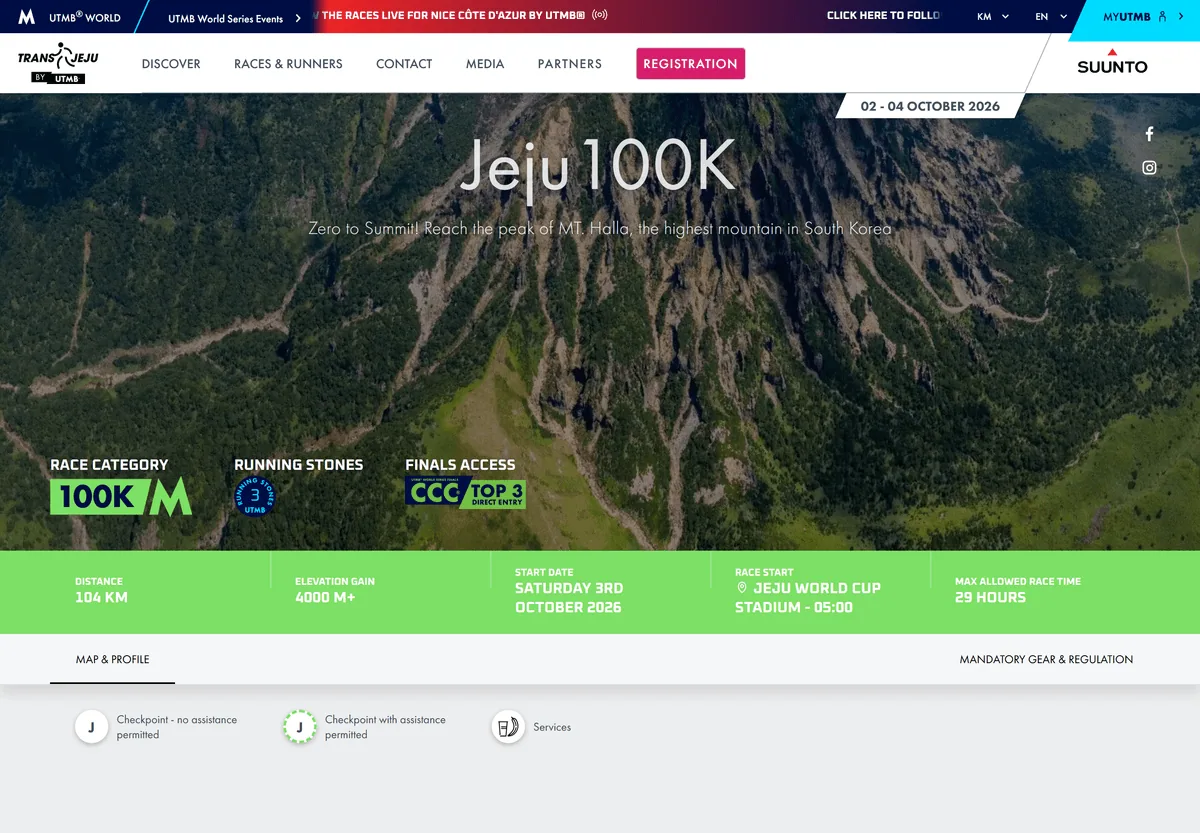The width and height of the screenshot is (1200, 833).
Task: Click the 'Click here to follow' banner text
Action: click(883, 16)
